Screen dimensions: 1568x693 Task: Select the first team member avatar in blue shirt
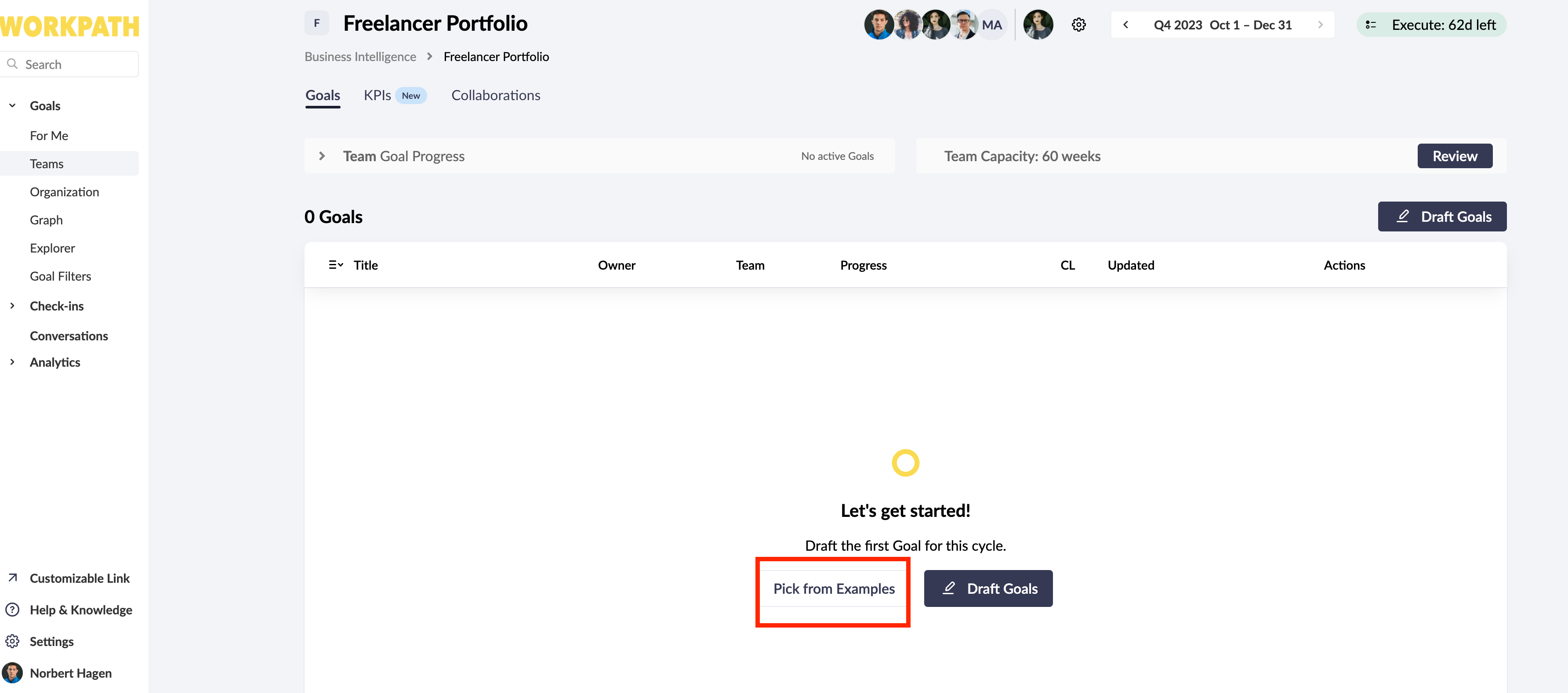coord(879,25)
